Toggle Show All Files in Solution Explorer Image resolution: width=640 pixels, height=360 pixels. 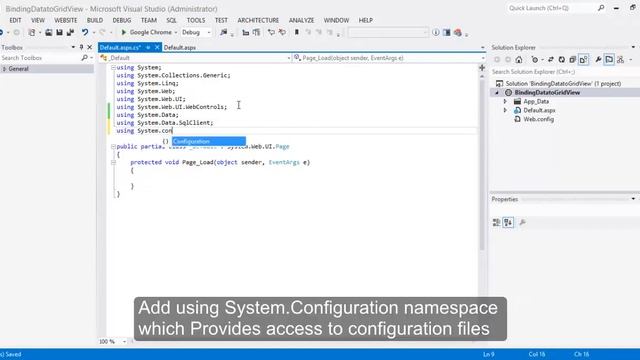pos(584,60)
